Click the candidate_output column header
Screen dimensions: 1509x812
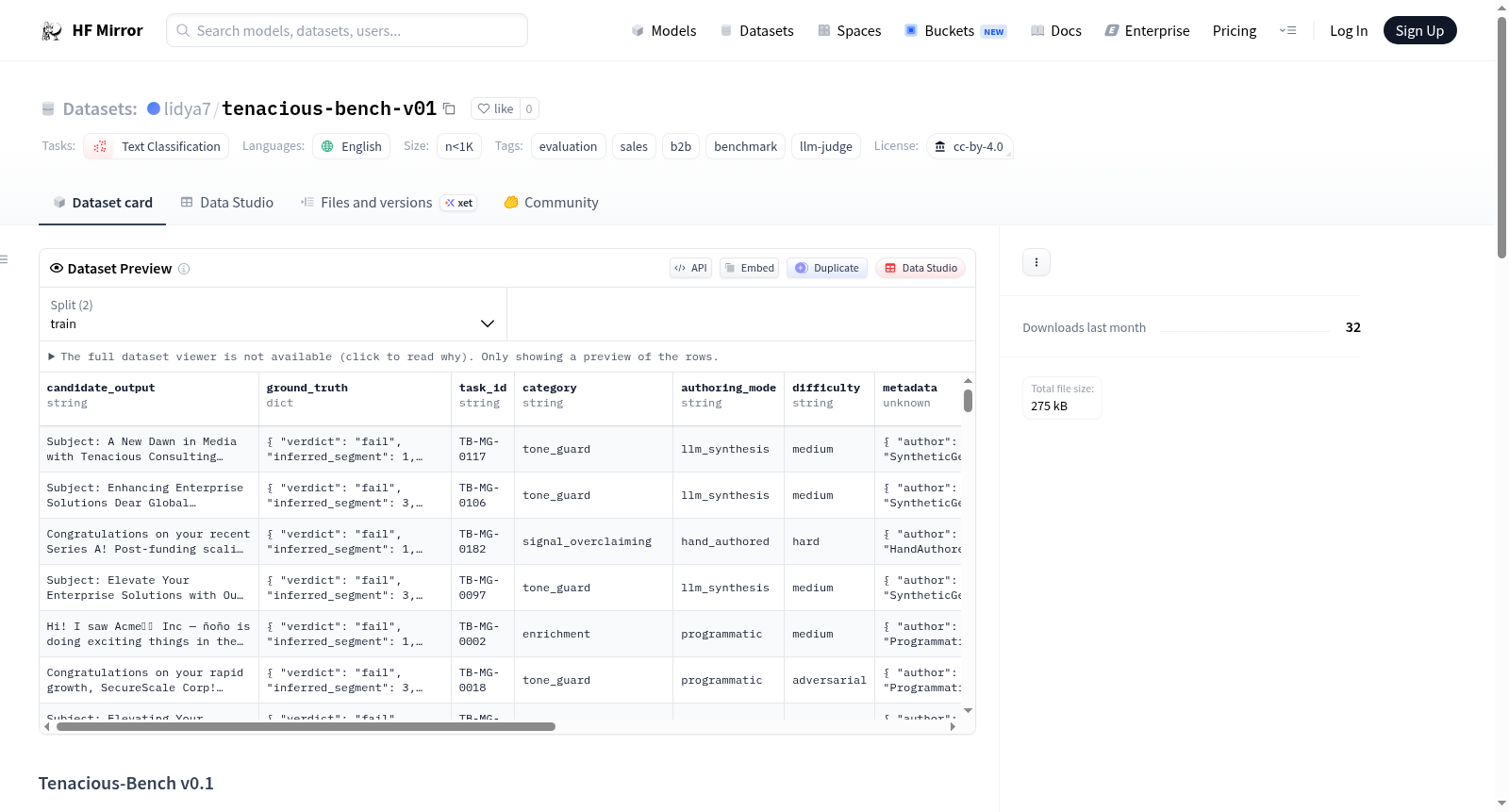click(149, 396)
